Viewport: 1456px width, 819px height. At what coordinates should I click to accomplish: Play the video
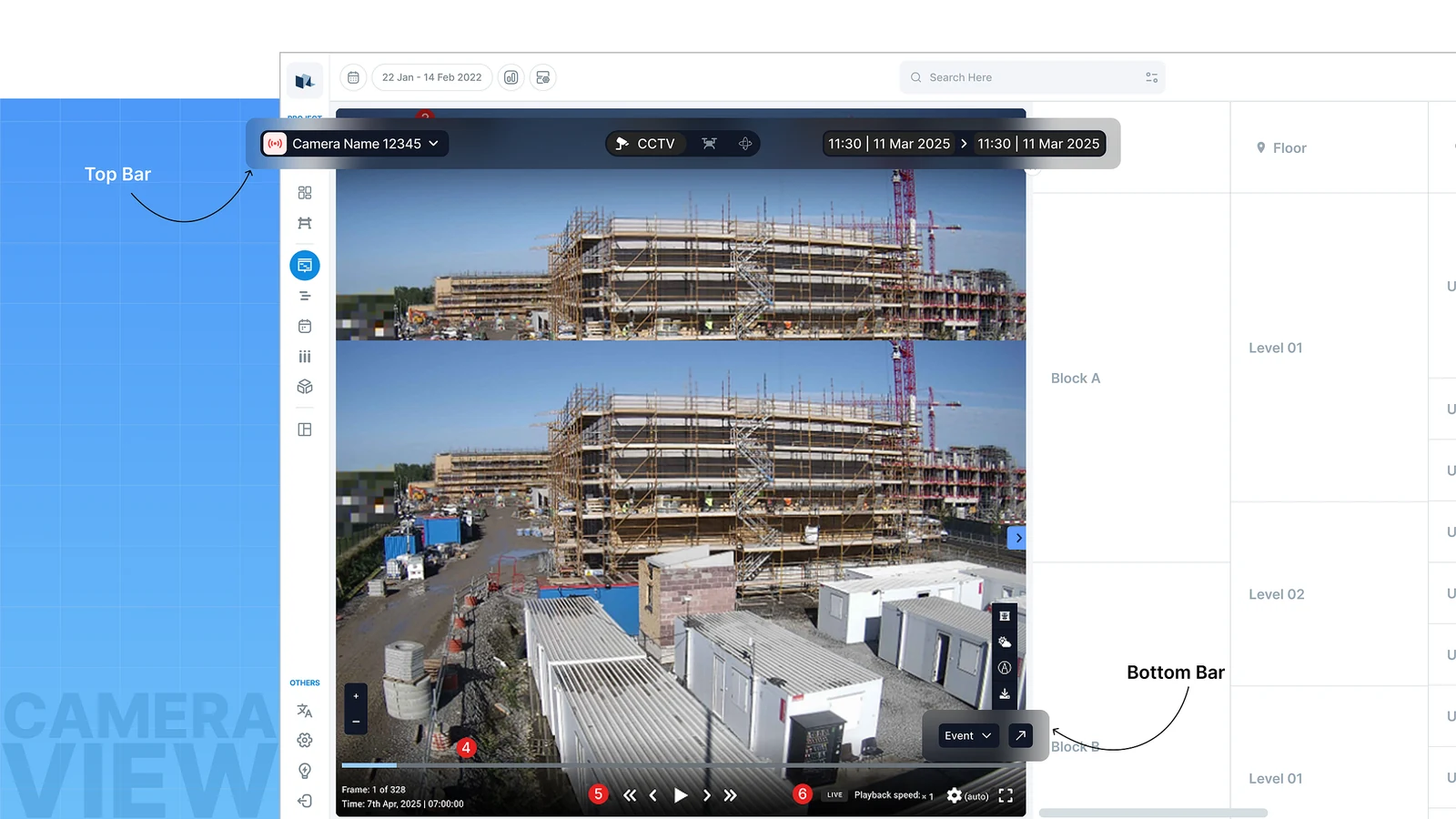[x=680, y=795]
